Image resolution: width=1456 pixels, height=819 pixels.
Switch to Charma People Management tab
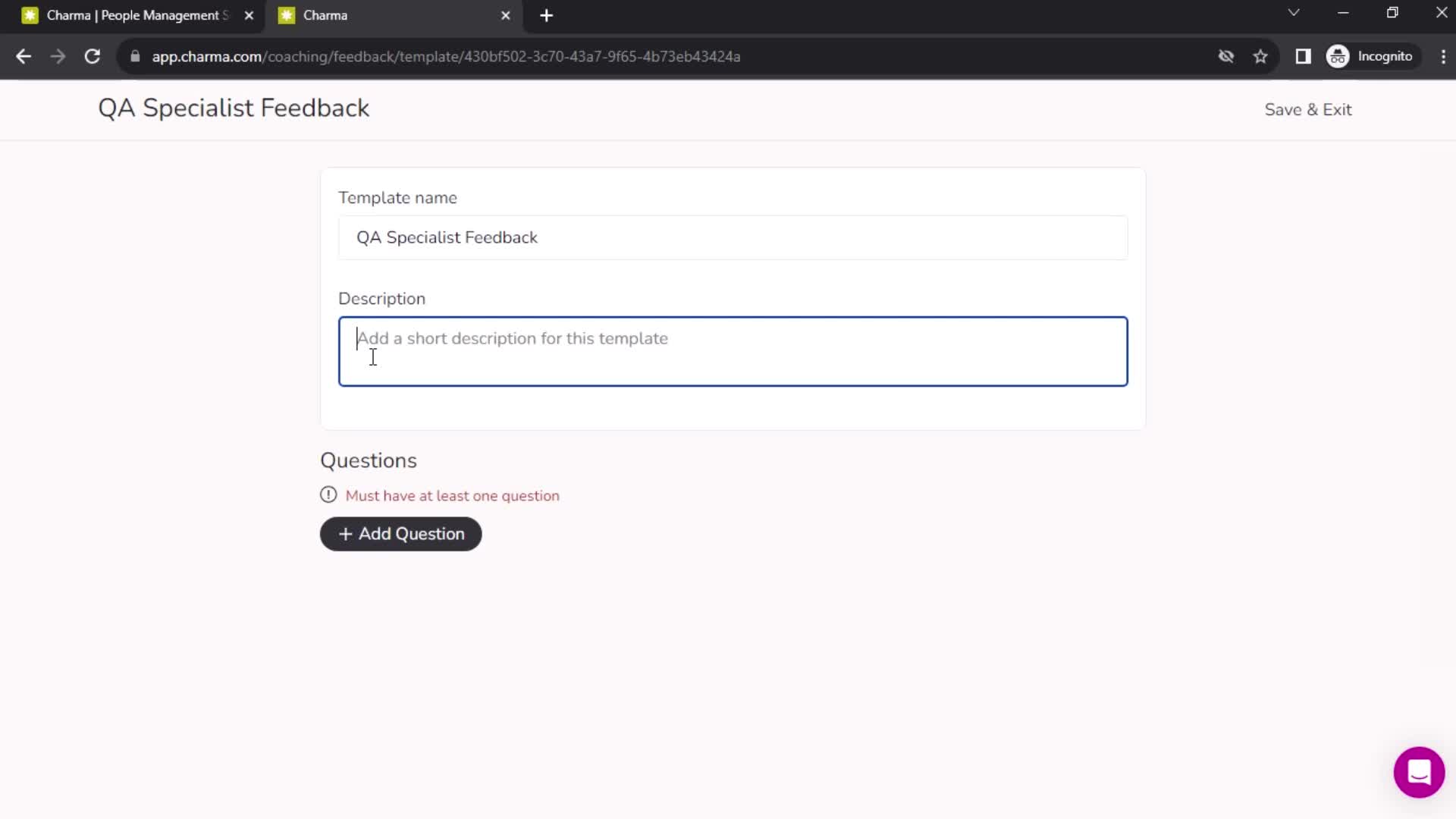136,15
